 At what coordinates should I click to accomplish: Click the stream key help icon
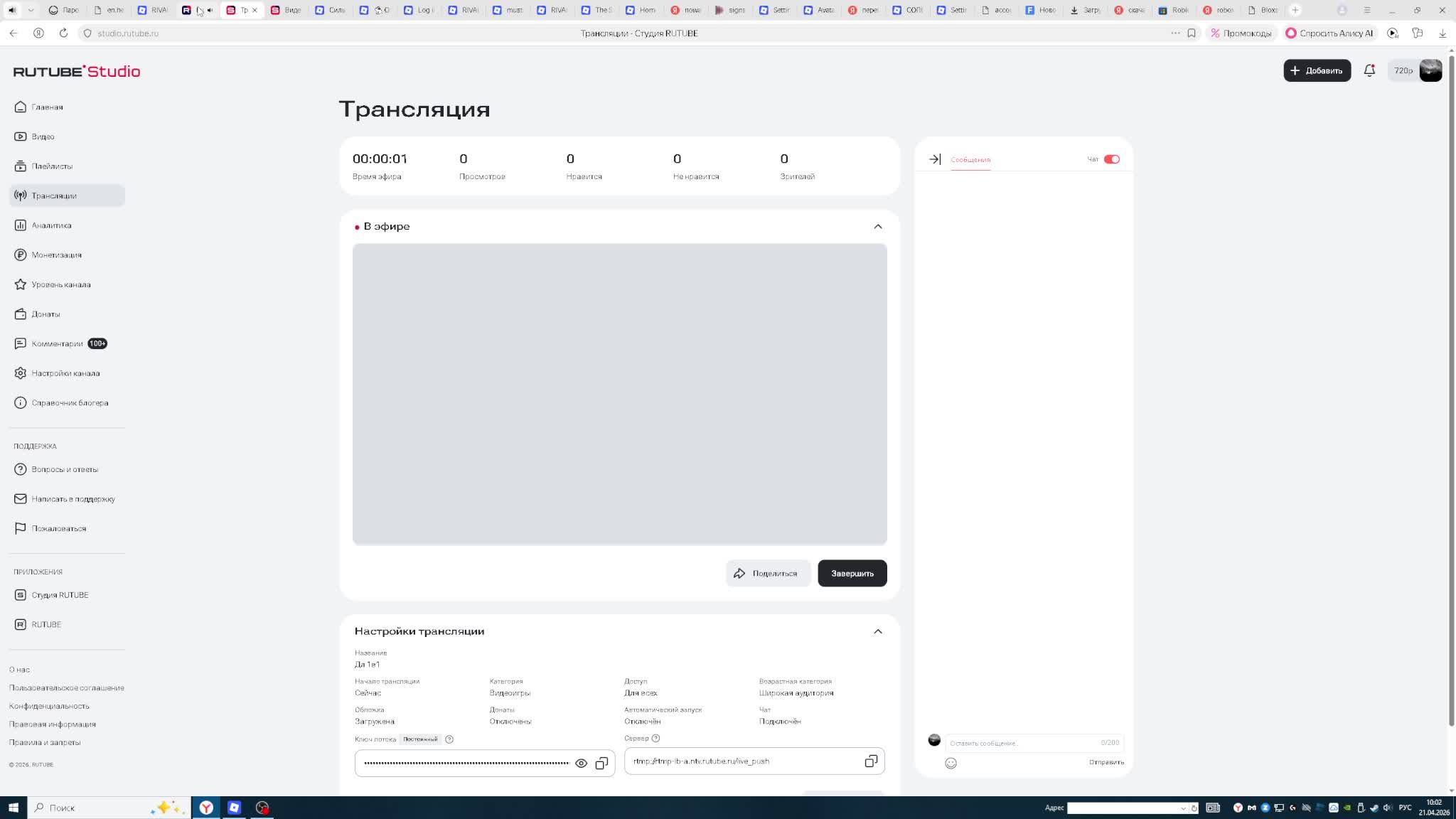449,739
